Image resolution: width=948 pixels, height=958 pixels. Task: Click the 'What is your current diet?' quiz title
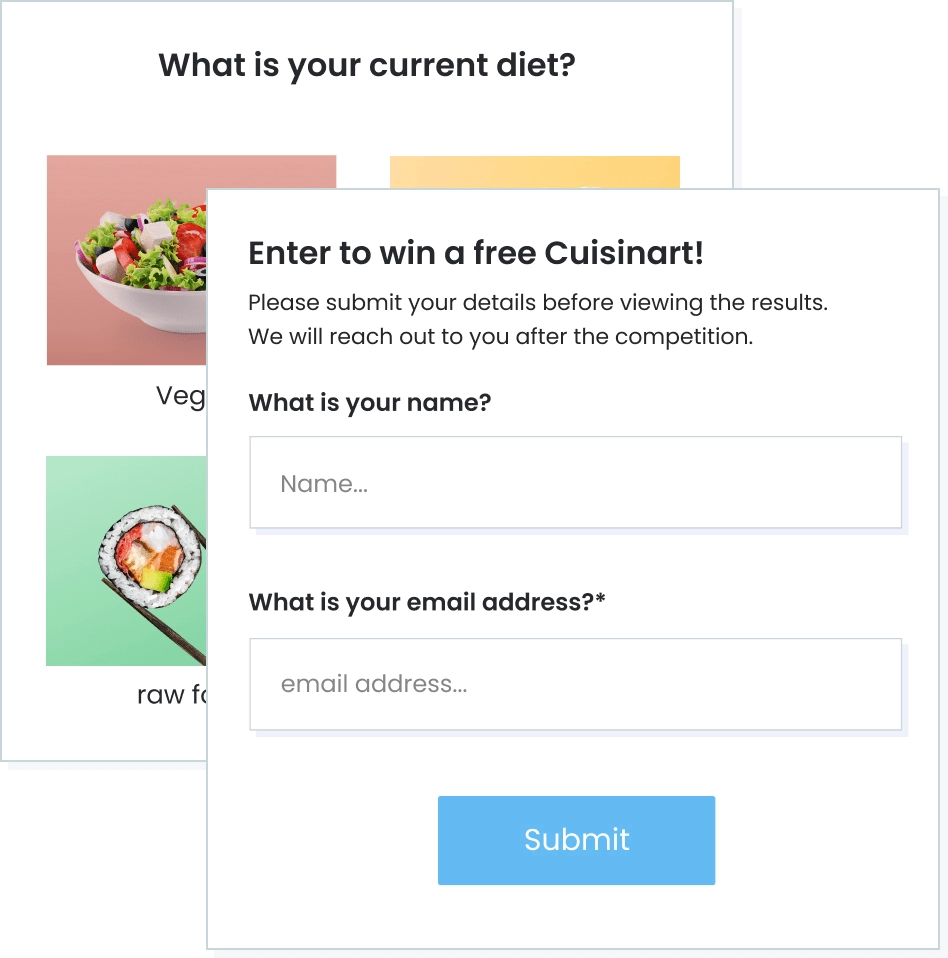point(369,64)
